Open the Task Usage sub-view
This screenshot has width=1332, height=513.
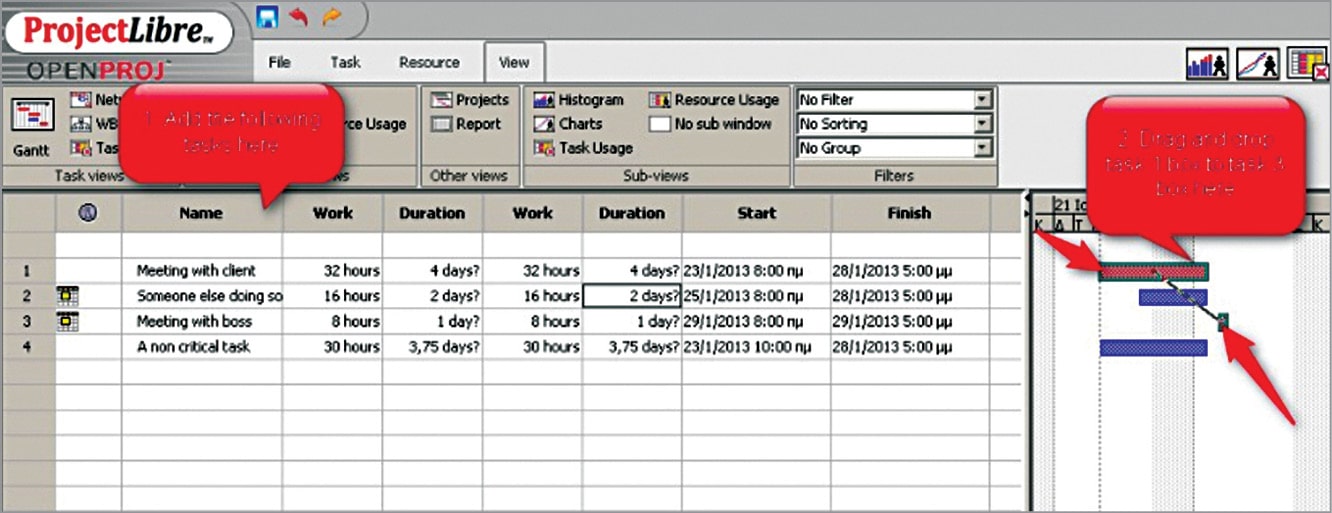point(583,148)
